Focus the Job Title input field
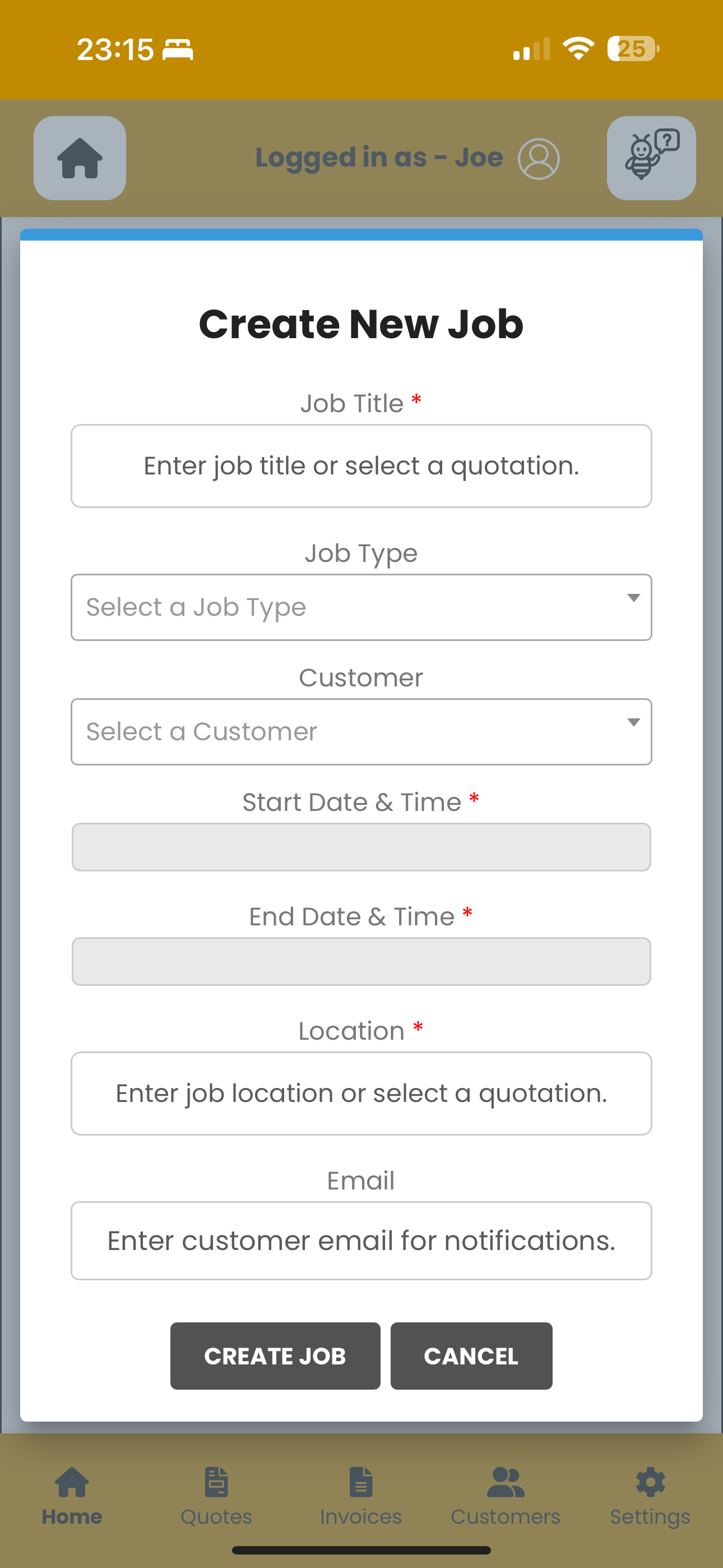 [x=361, y=466]
